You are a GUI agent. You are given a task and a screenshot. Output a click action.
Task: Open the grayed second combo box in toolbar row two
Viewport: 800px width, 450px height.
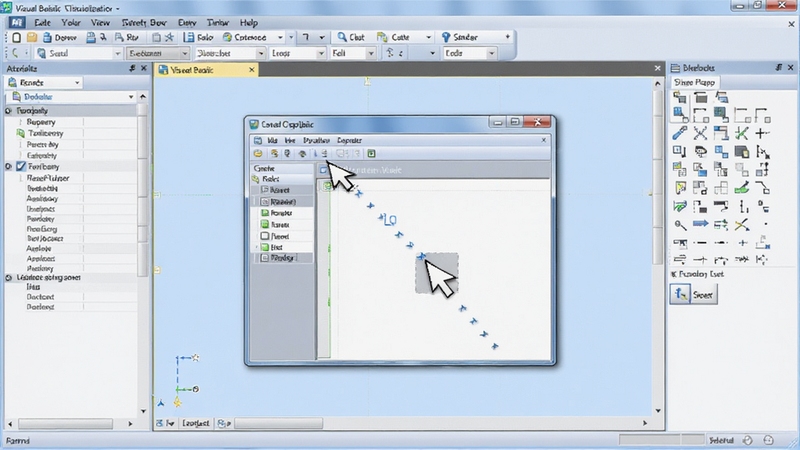click(x=158, y=53)
